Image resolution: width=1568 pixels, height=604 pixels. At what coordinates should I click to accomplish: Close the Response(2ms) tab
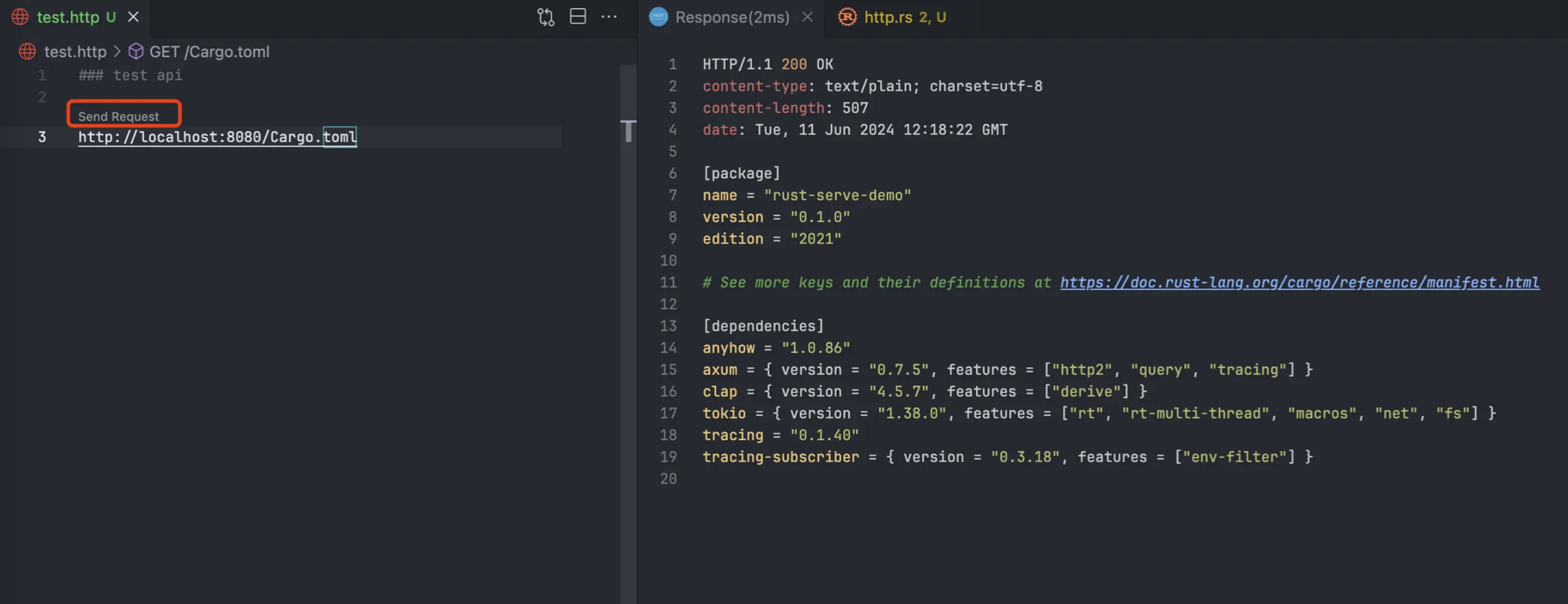point(807,17)
